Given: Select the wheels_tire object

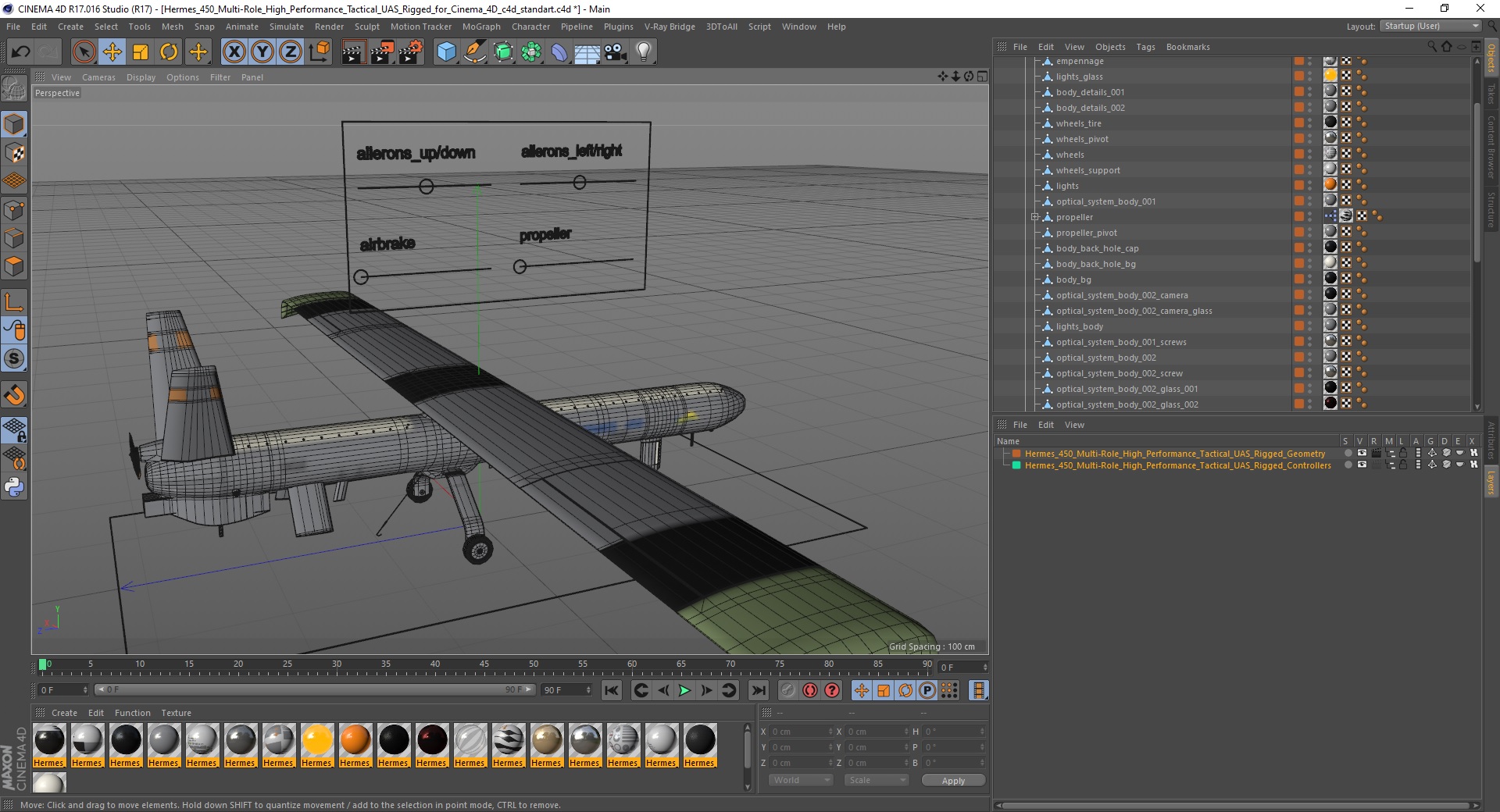Looking at the screenshot, I should (1079, 123).
